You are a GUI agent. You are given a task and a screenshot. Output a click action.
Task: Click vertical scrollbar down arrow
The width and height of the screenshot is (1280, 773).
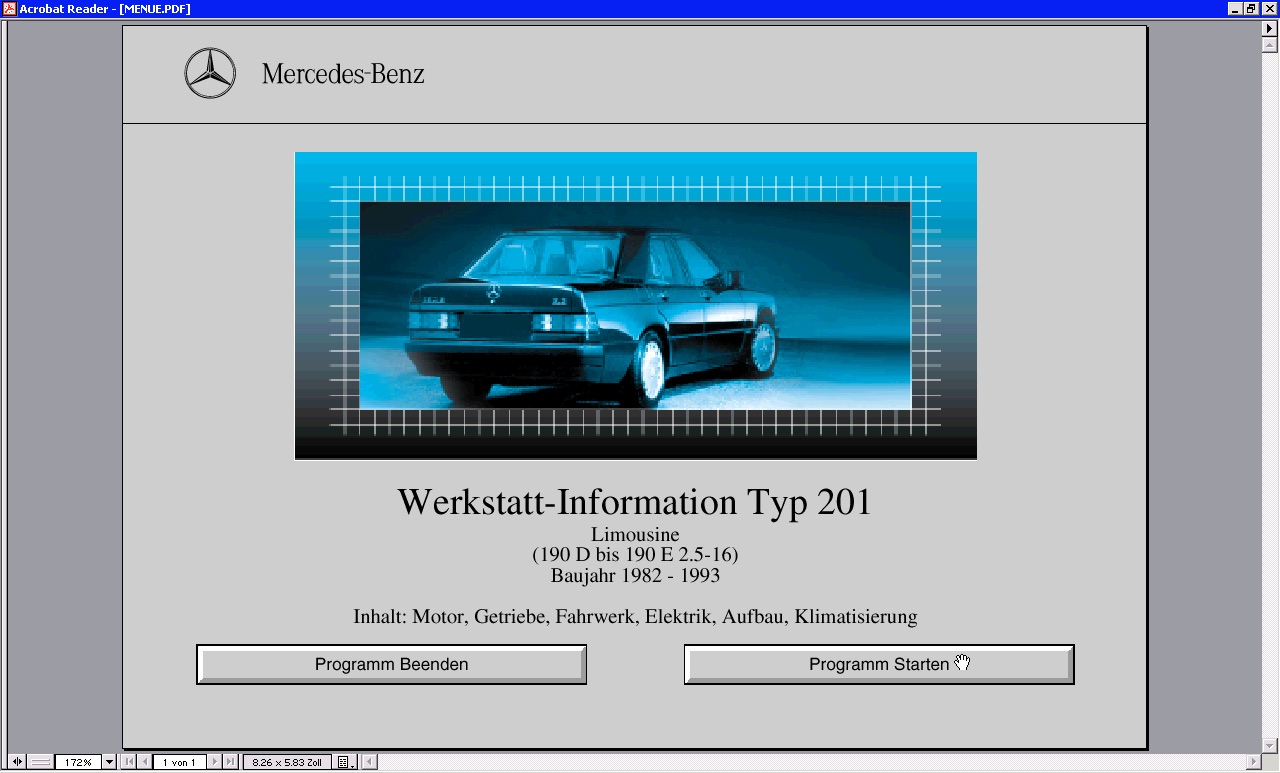(1271, 746)
